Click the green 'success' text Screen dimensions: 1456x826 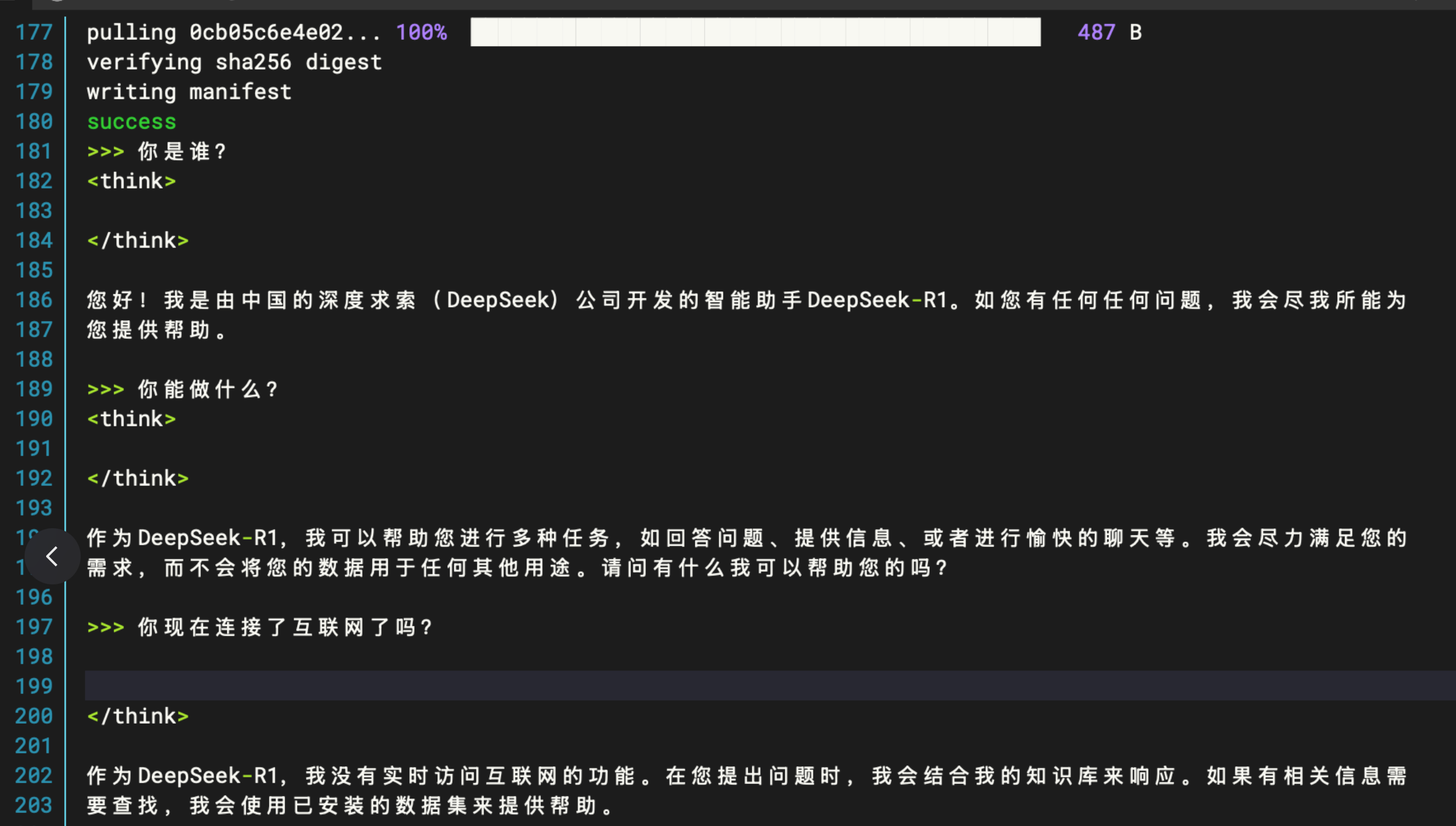pos(132,122)
